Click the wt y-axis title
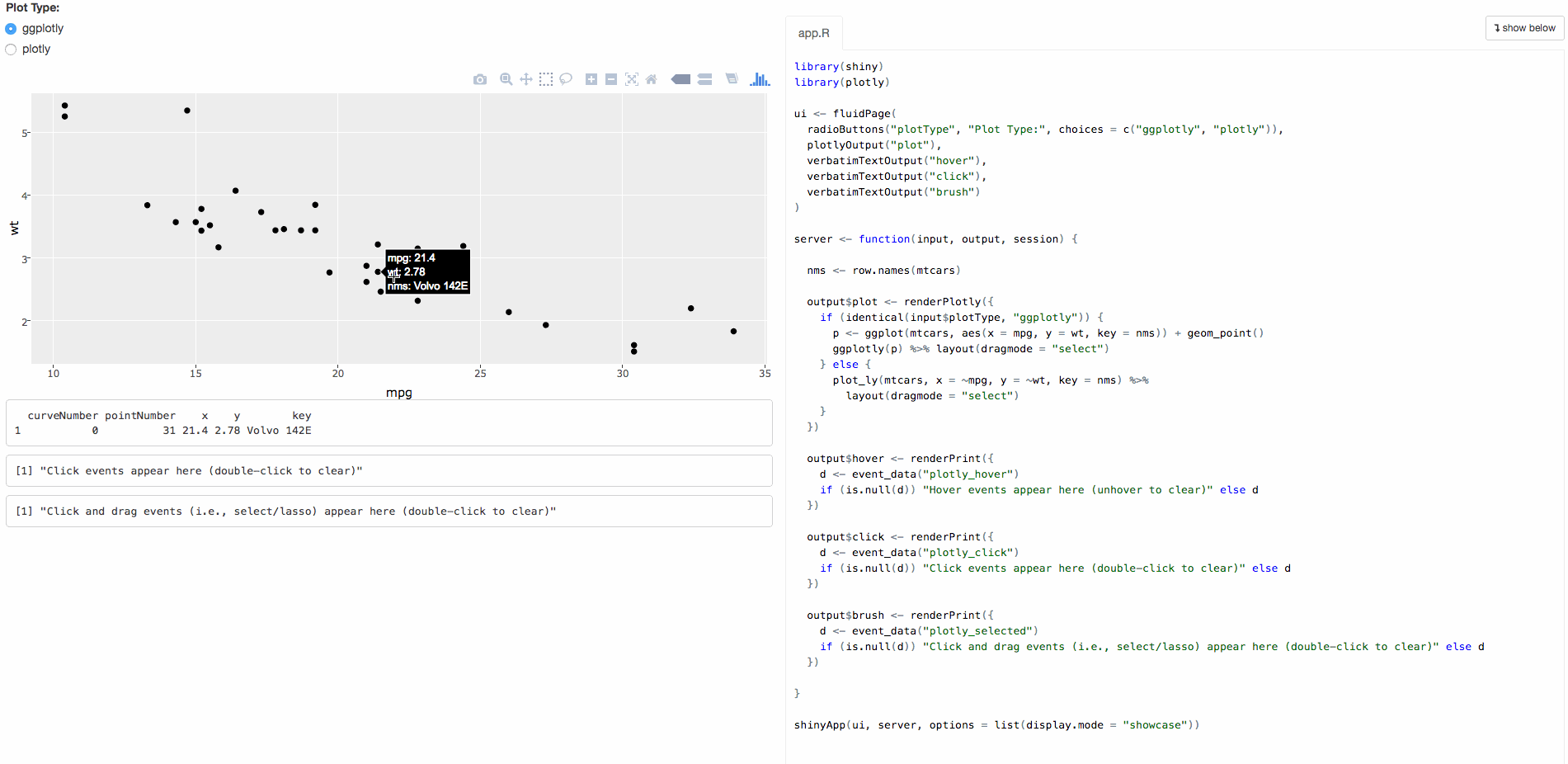Screen dimensions: 1568x764 [x=14, y=229]
